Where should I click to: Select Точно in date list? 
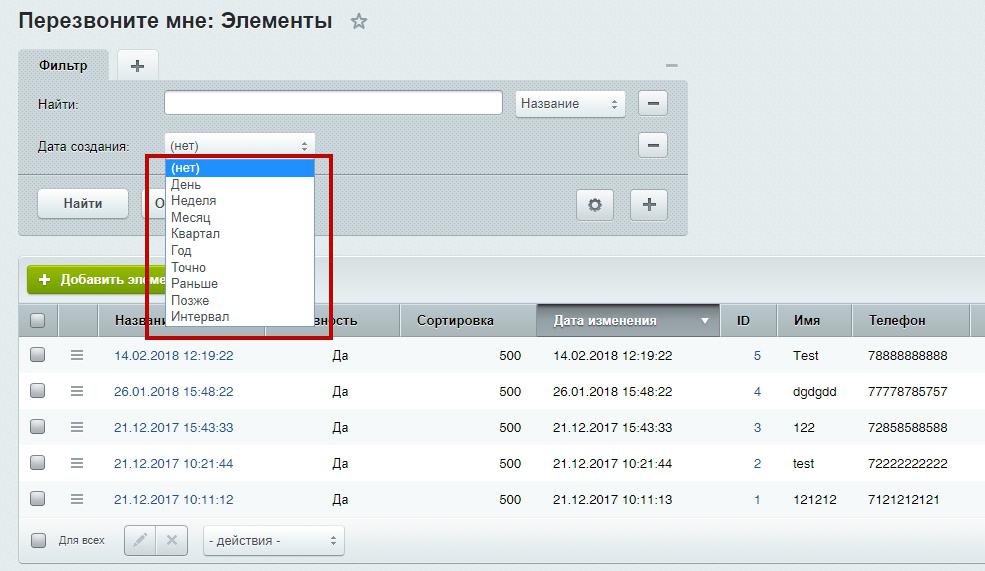pyautogui.click(x=239, y=268)
